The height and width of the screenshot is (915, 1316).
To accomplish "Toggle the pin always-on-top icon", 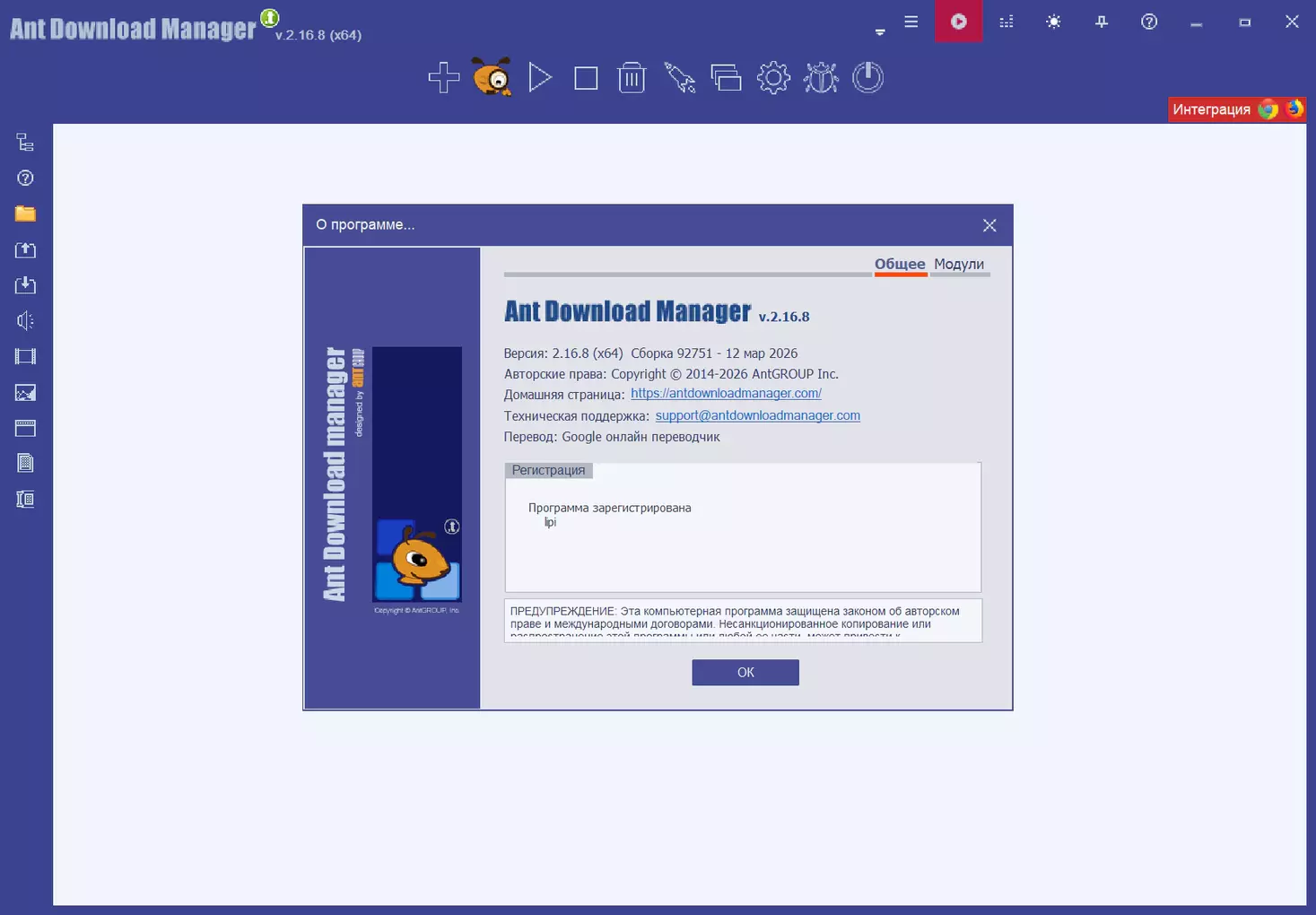I will [x=1102, y=22].
